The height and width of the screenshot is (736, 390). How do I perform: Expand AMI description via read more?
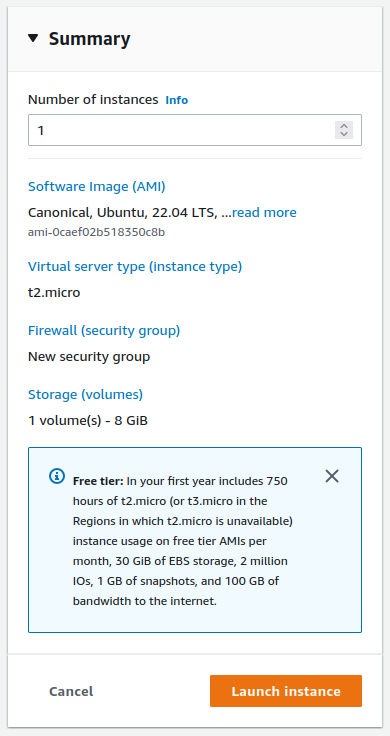click(x=264, y=213)
